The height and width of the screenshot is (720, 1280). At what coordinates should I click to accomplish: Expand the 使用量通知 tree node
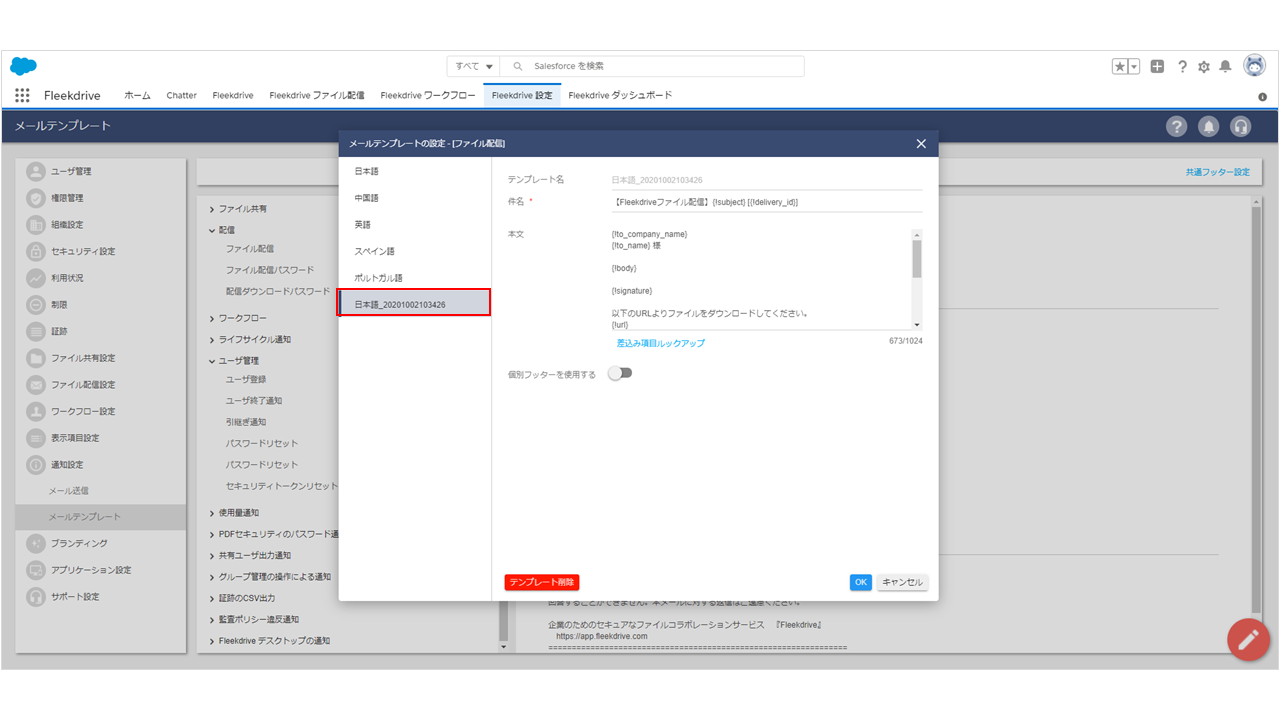tap(212, 513)
